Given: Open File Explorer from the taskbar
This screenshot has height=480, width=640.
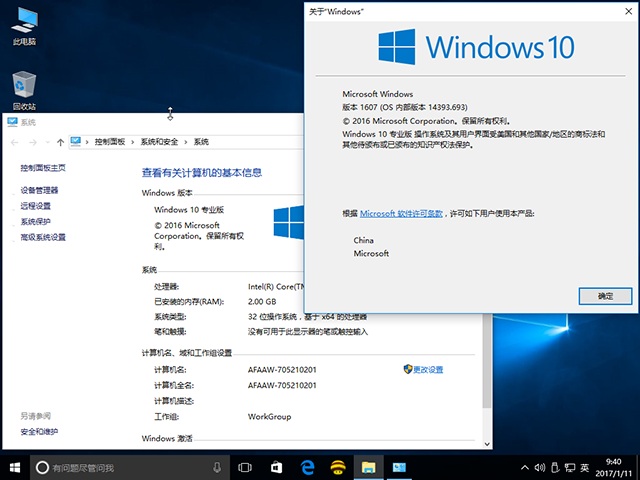Looking at the screenshot, I should pos(368,467).
